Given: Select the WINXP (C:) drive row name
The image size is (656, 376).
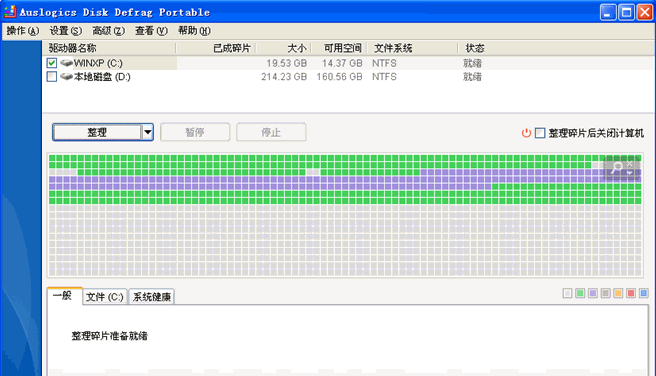Looking at the screenshot, I should click(98, 63).
